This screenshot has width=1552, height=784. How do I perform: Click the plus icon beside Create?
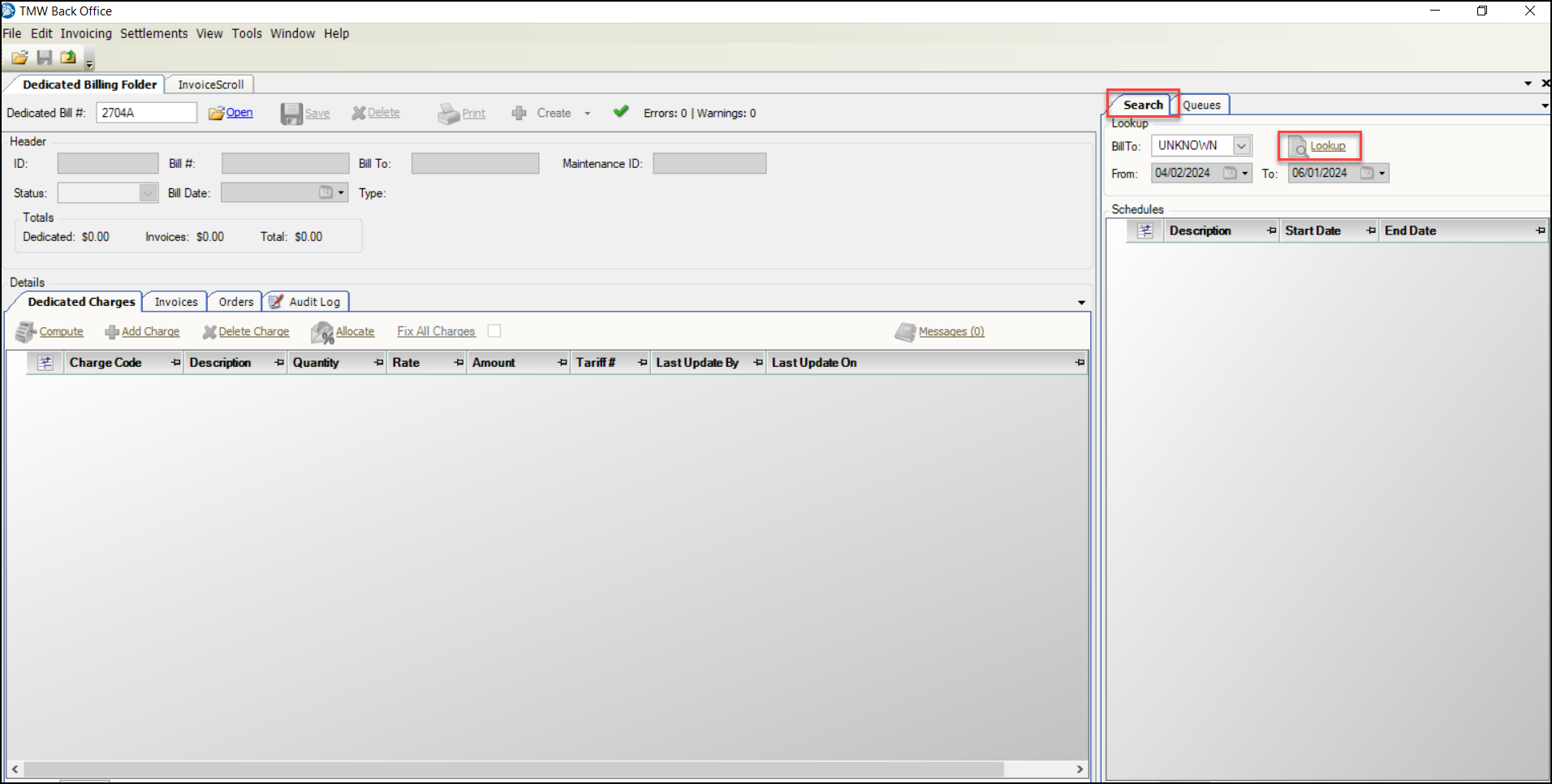tap(519, 114)
